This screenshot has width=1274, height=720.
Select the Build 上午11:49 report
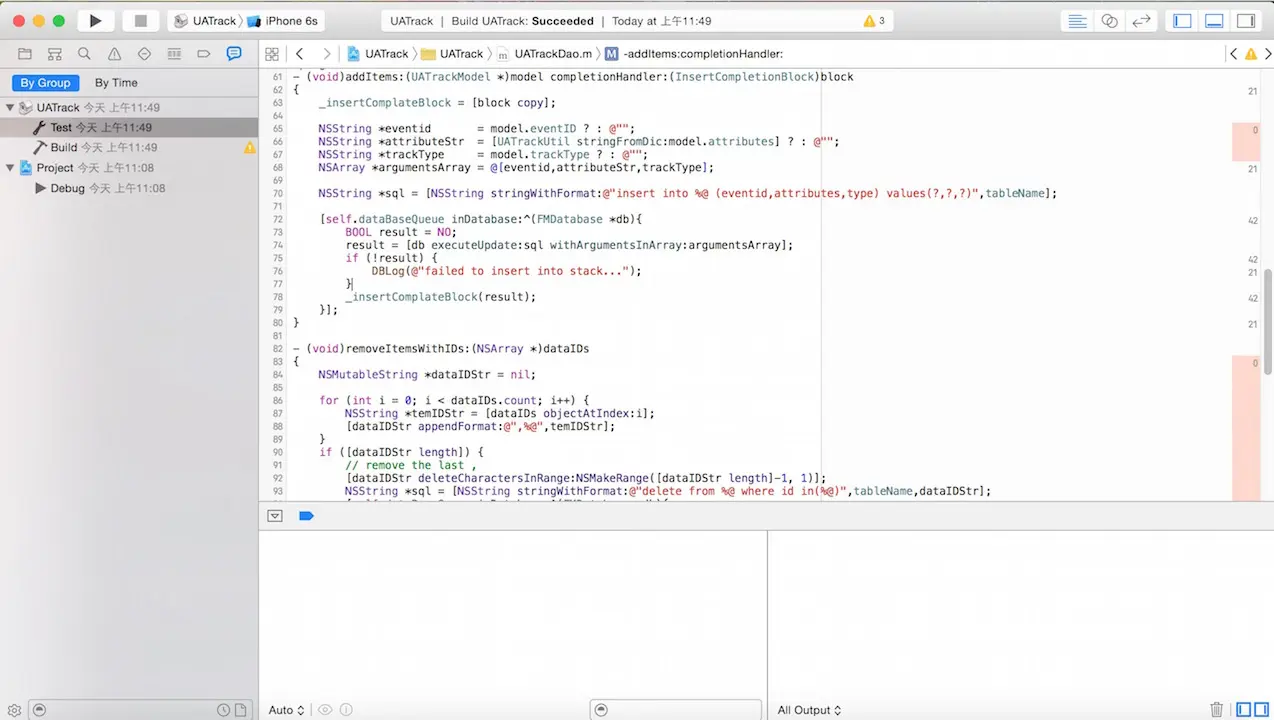click(129, 147)
